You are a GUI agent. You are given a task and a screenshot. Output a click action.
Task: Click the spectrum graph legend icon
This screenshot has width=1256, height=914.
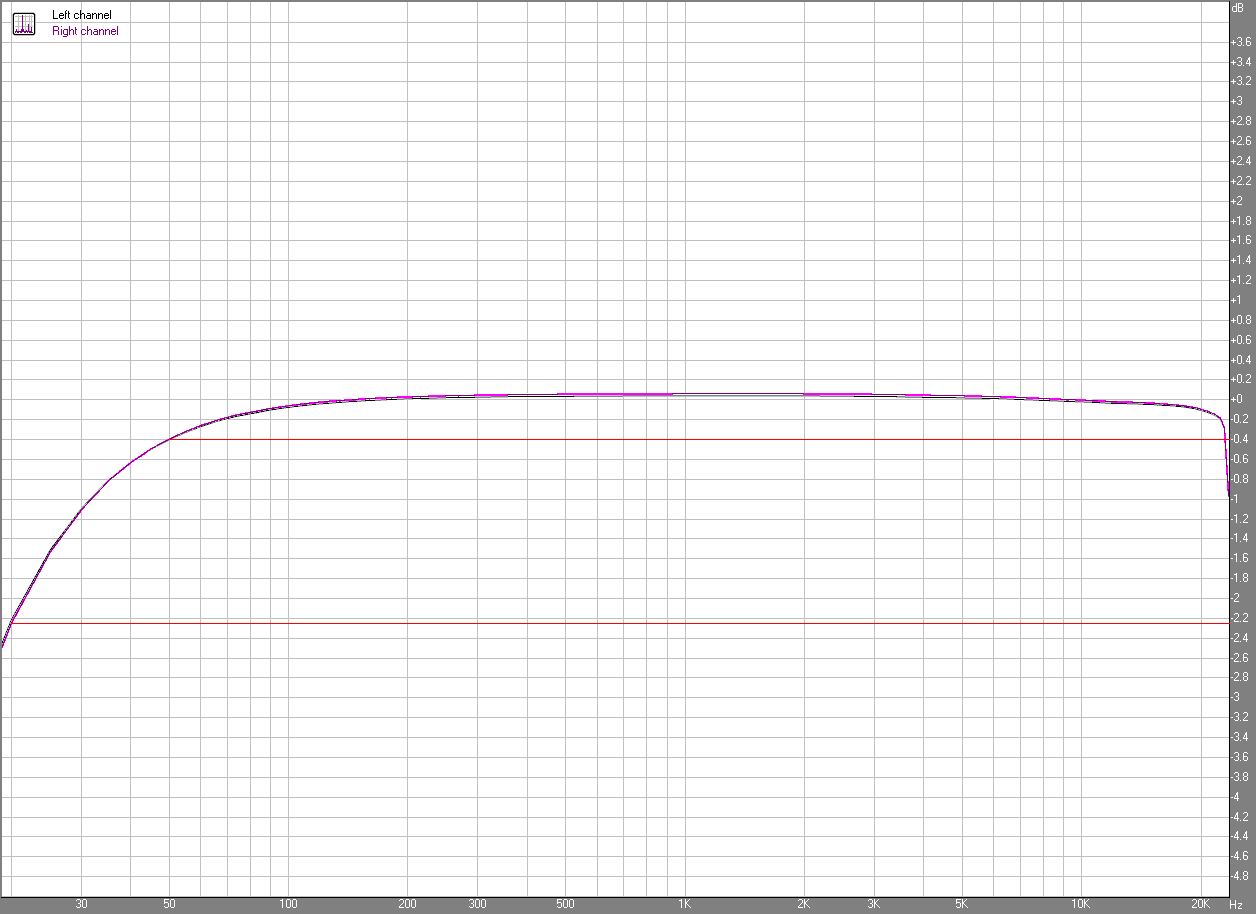coord(23,23)
